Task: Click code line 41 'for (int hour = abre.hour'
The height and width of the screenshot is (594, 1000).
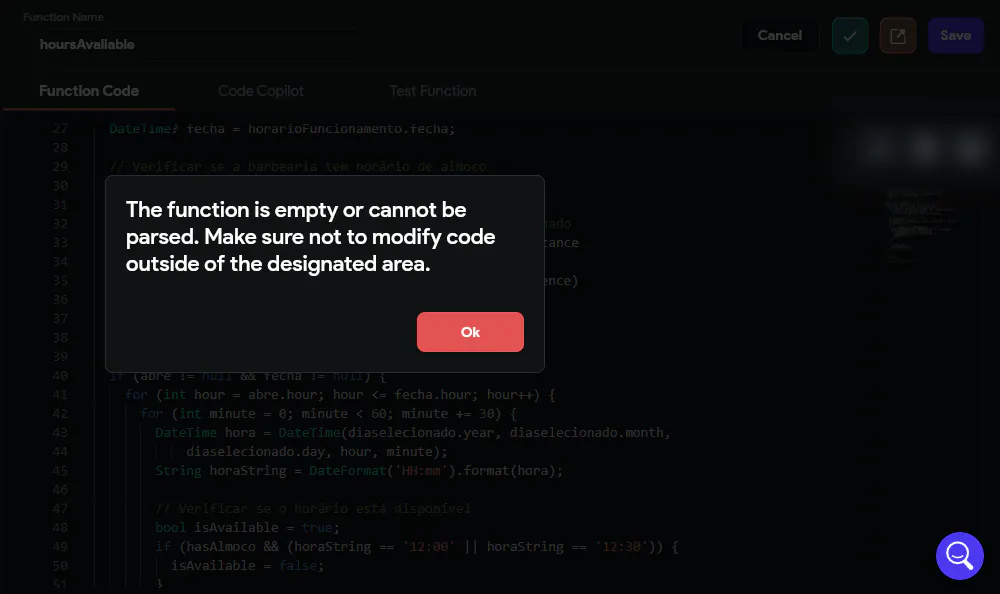Action: click(340, 395)
